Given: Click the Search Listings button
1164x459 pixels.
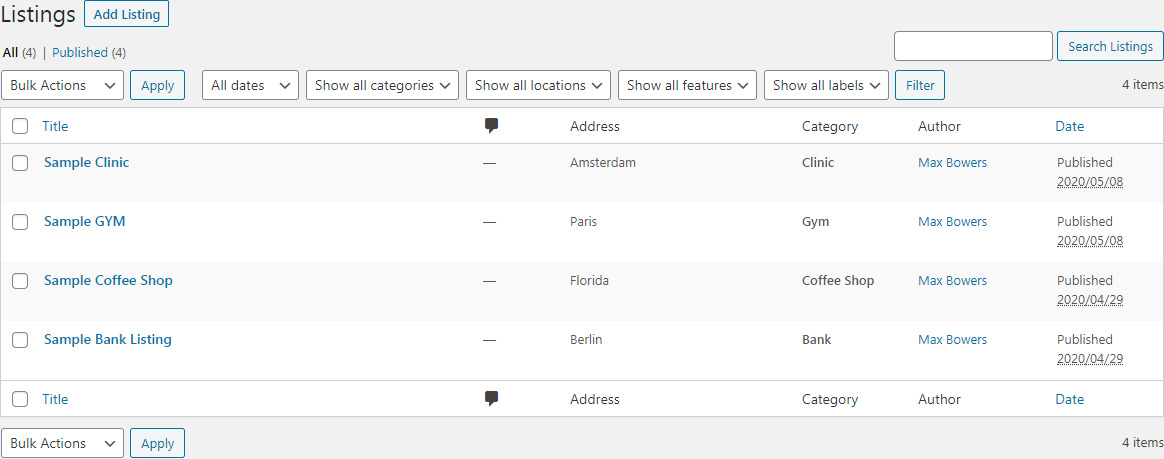Looking at the screenshot, I should tap(1110, 46).
